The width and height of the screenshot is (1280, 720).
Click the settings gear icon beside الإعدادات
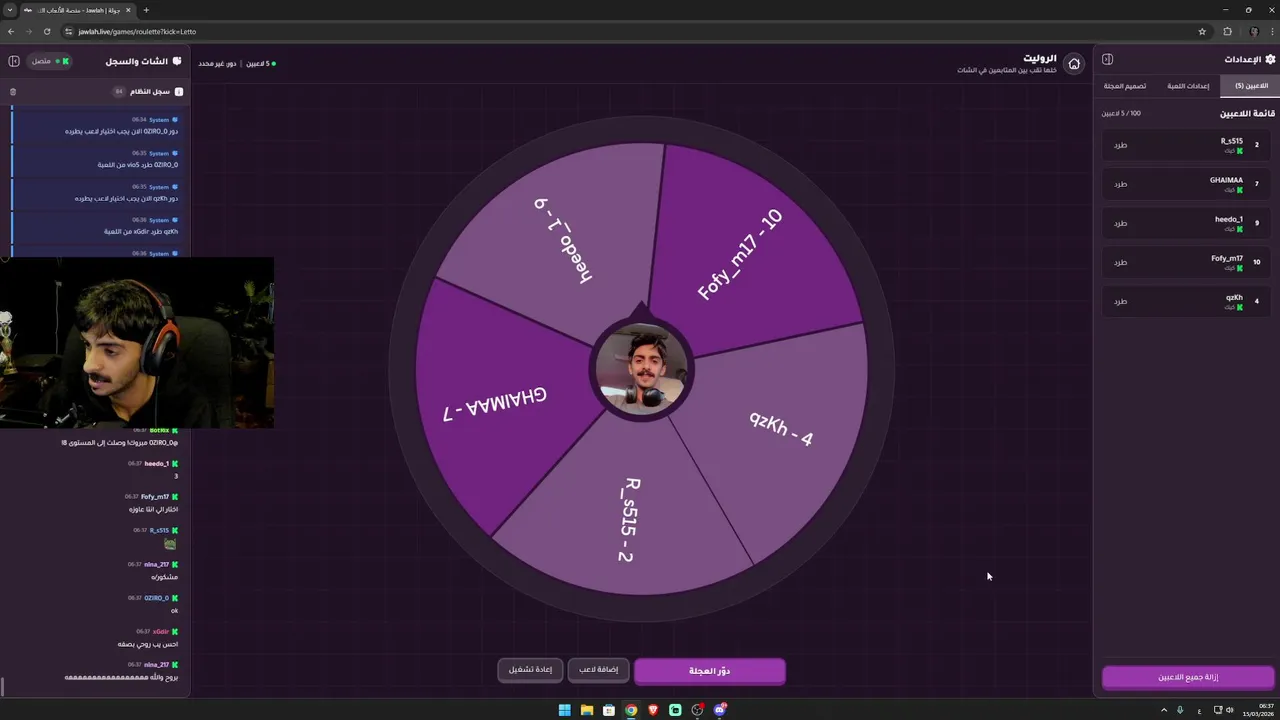click(x=1270, y=59)
